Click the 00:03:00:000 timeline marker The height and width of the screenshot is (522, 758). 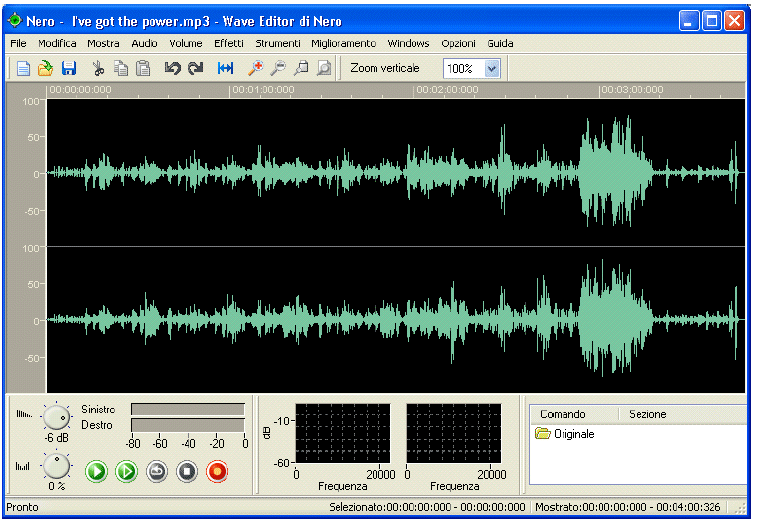click(x=632, y=90)
